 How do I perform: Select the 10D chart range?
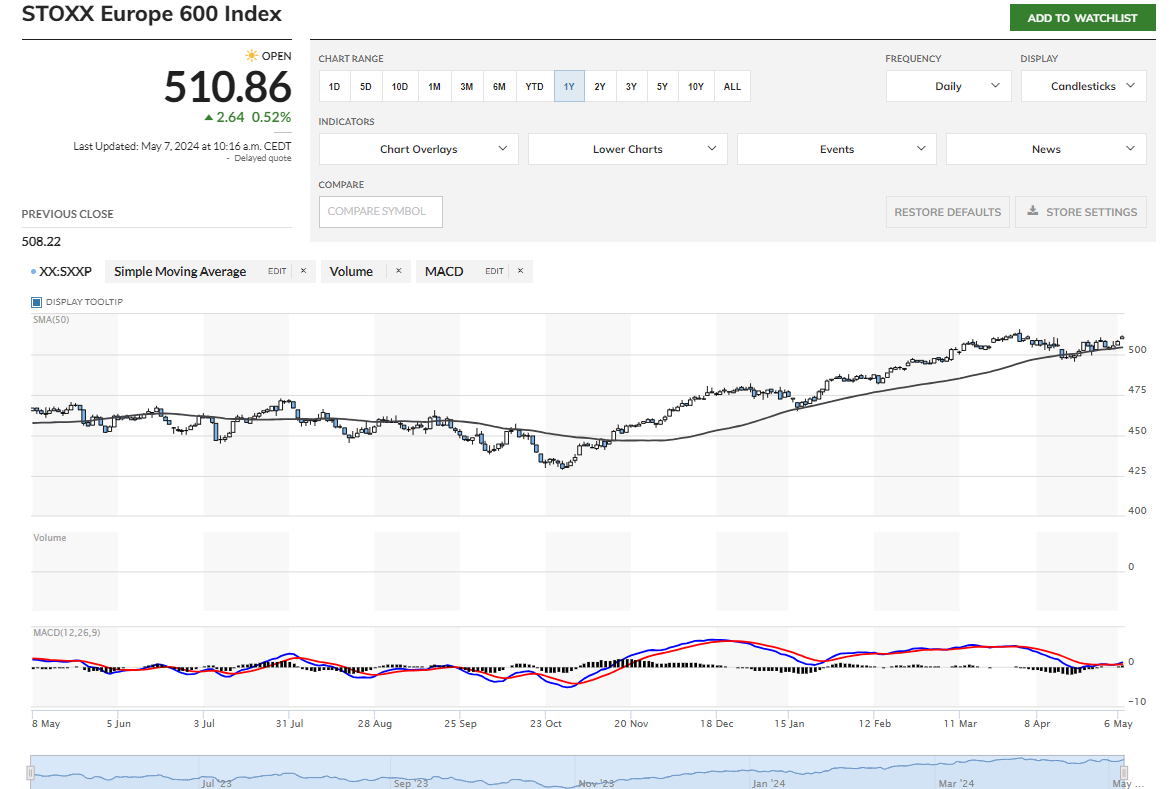tap(400, 87)
